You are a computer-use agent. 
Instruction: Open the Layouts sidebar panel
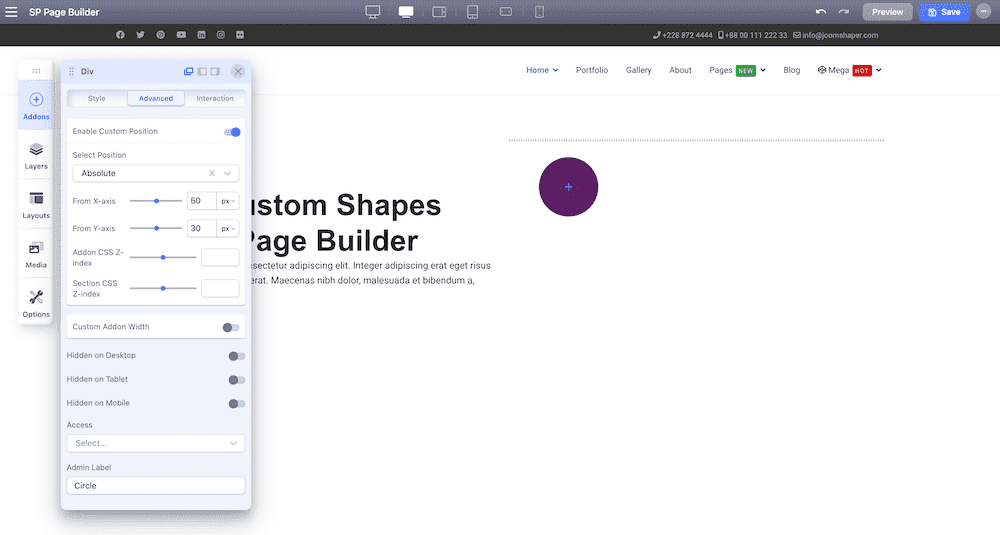[36, 205]
